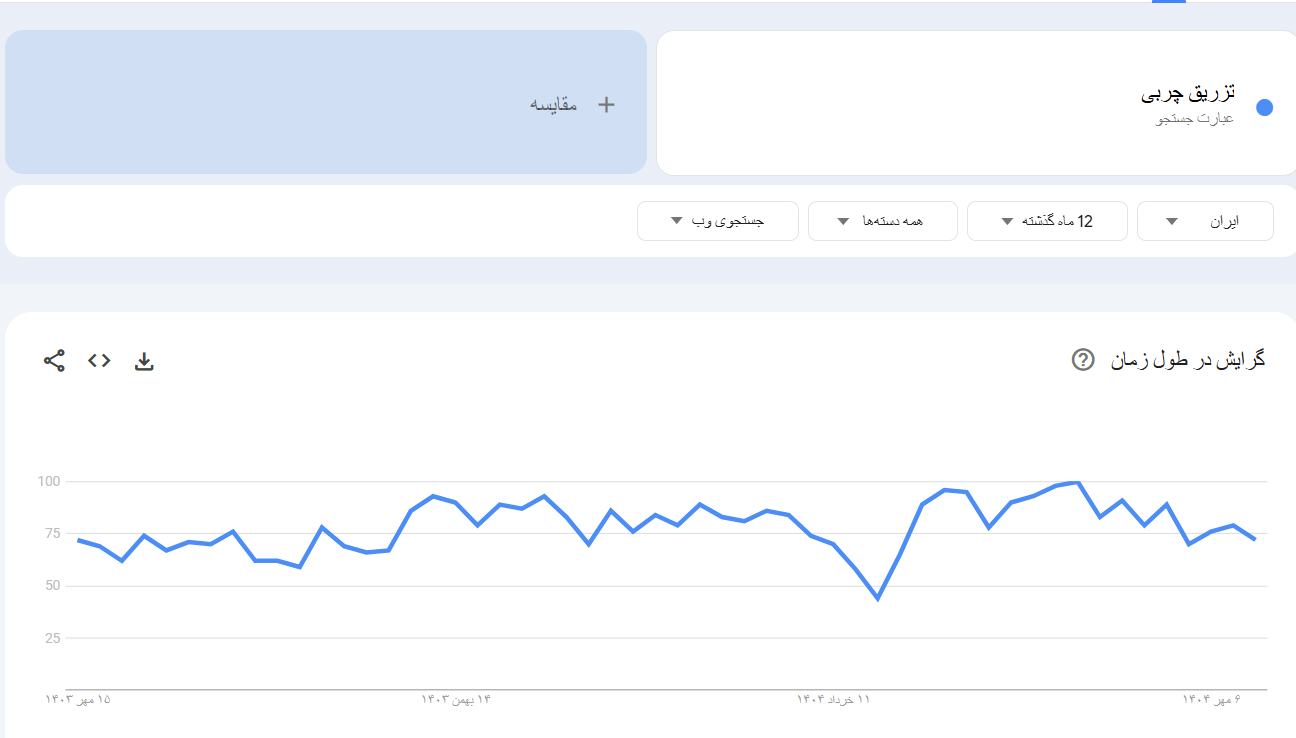Viewport: 1296px width, 738px height.
Task: Expand the جستجوی وب search type dropdown
Action: pyautogui.click(x=717, y=221)
